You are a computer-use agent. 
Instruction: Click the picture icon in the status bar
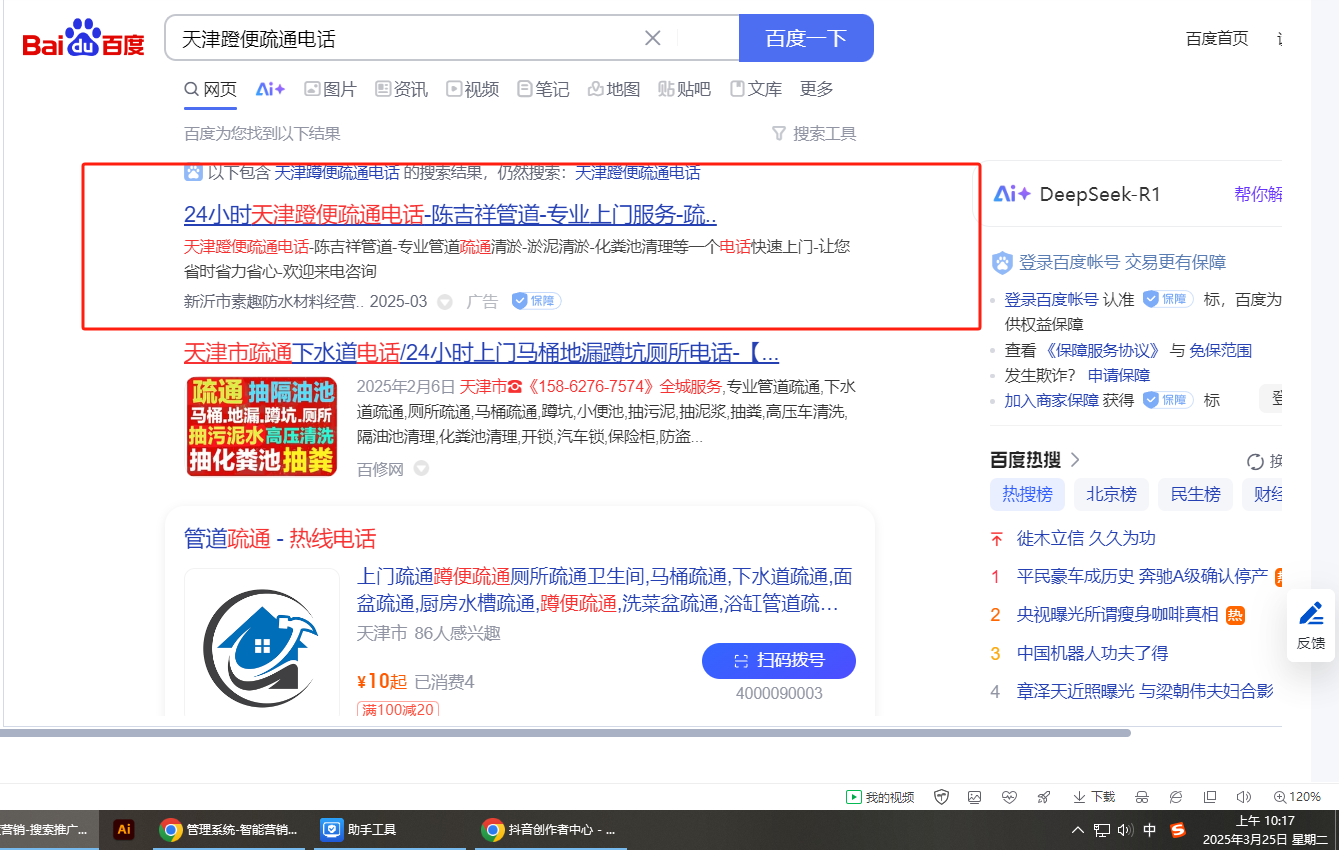975,797
